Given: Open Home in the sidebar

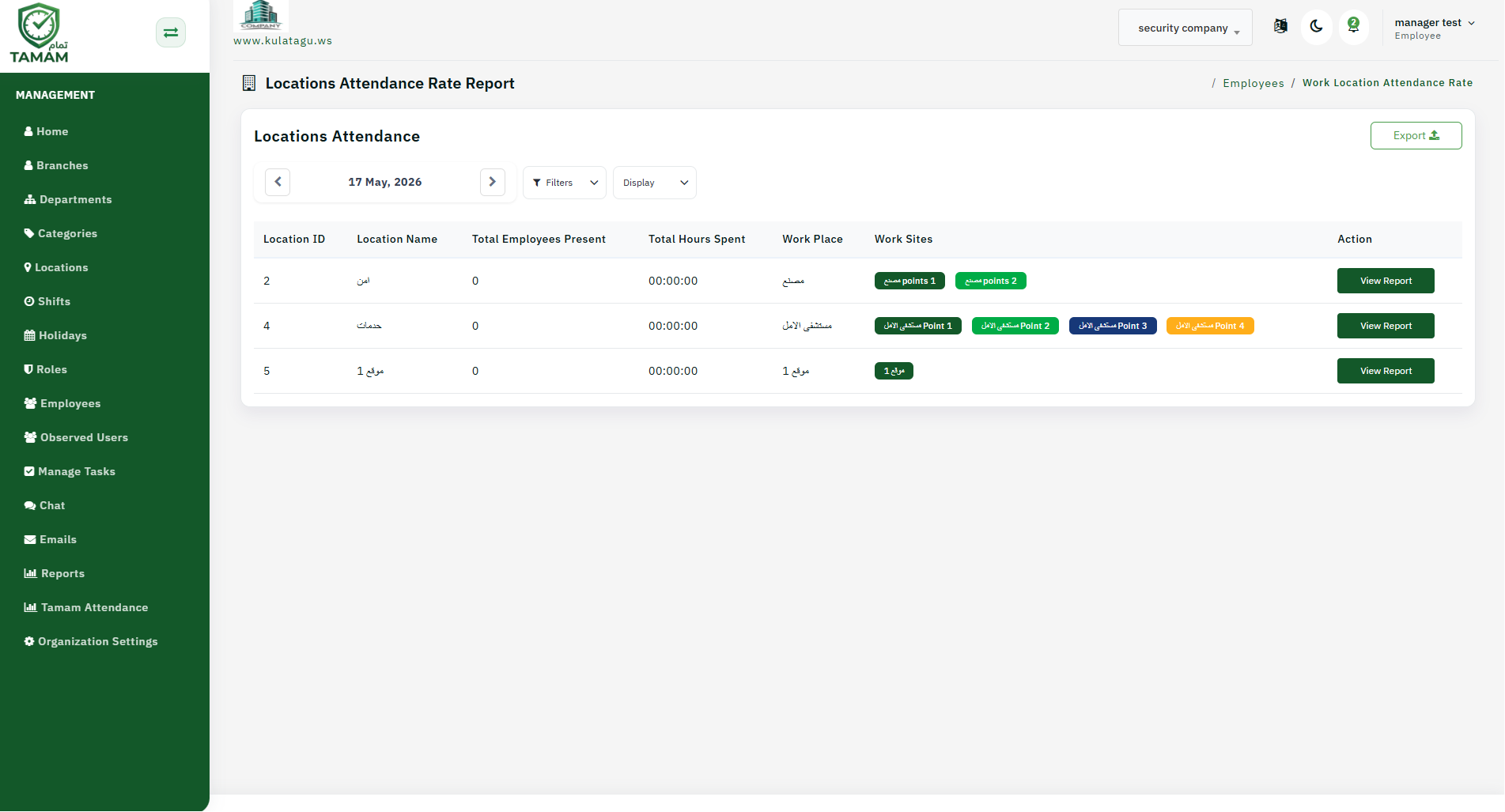Looking at the screenshot, I should 46,131.
